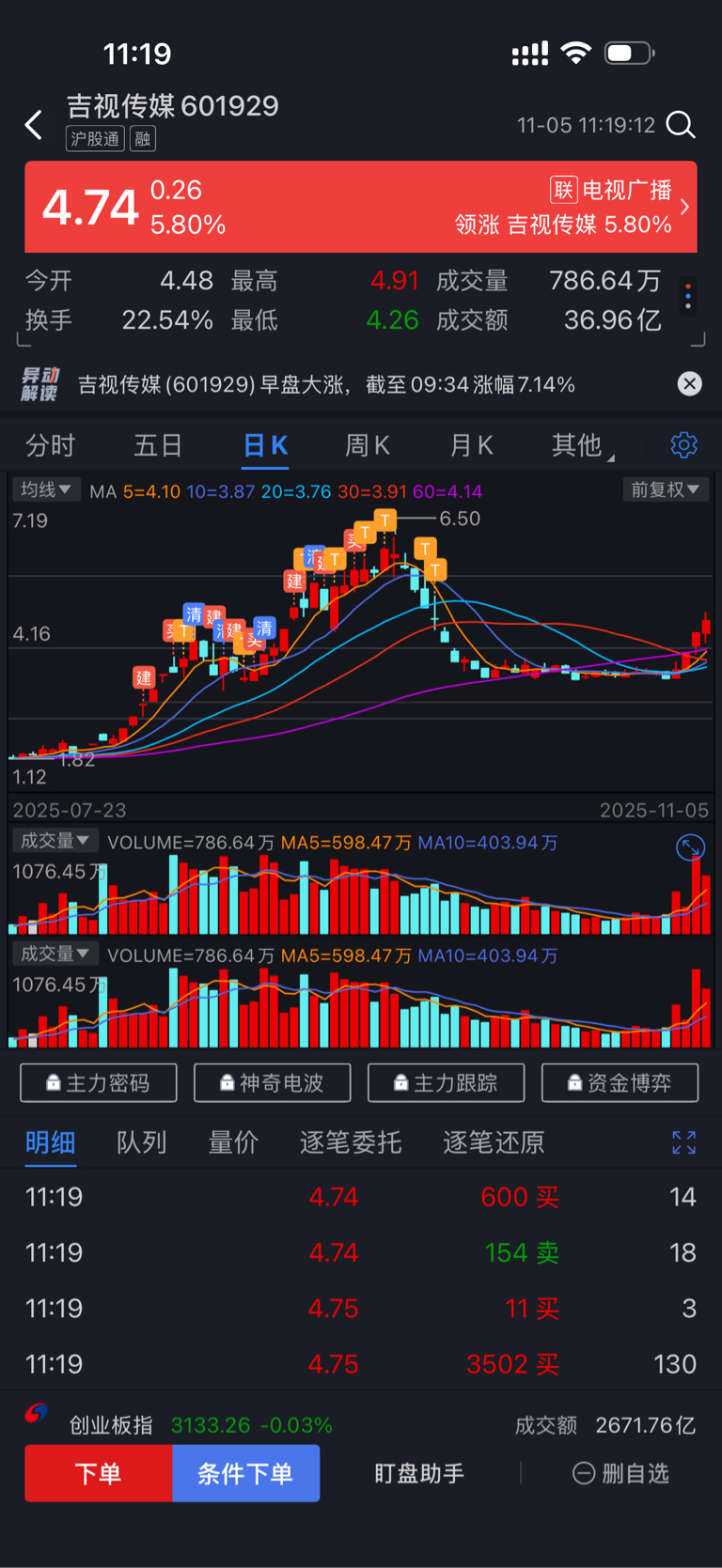
Task: Switch to the 分时 chart tab
Action: pos(51,445)
